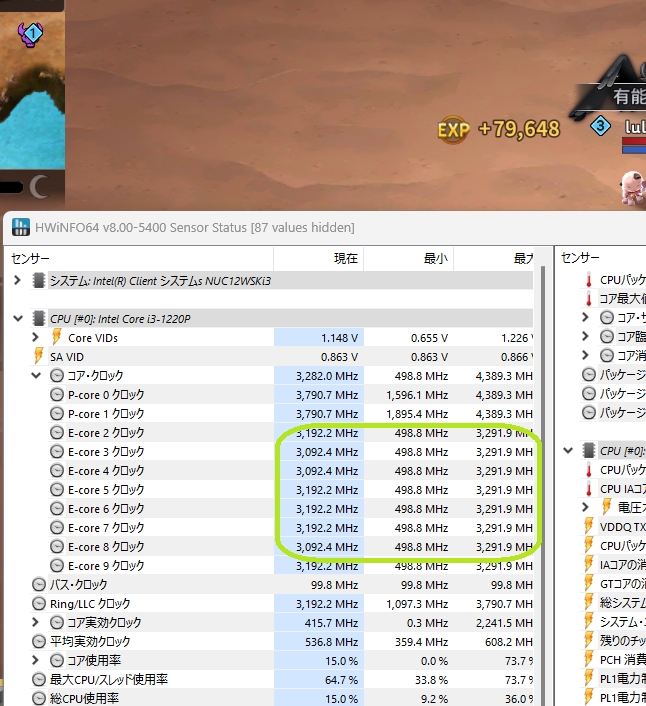646x706 pixels.
Task: Click the Core VIDs lightning bolt icon
Action: pyautogui.click(x=57, y=337)
